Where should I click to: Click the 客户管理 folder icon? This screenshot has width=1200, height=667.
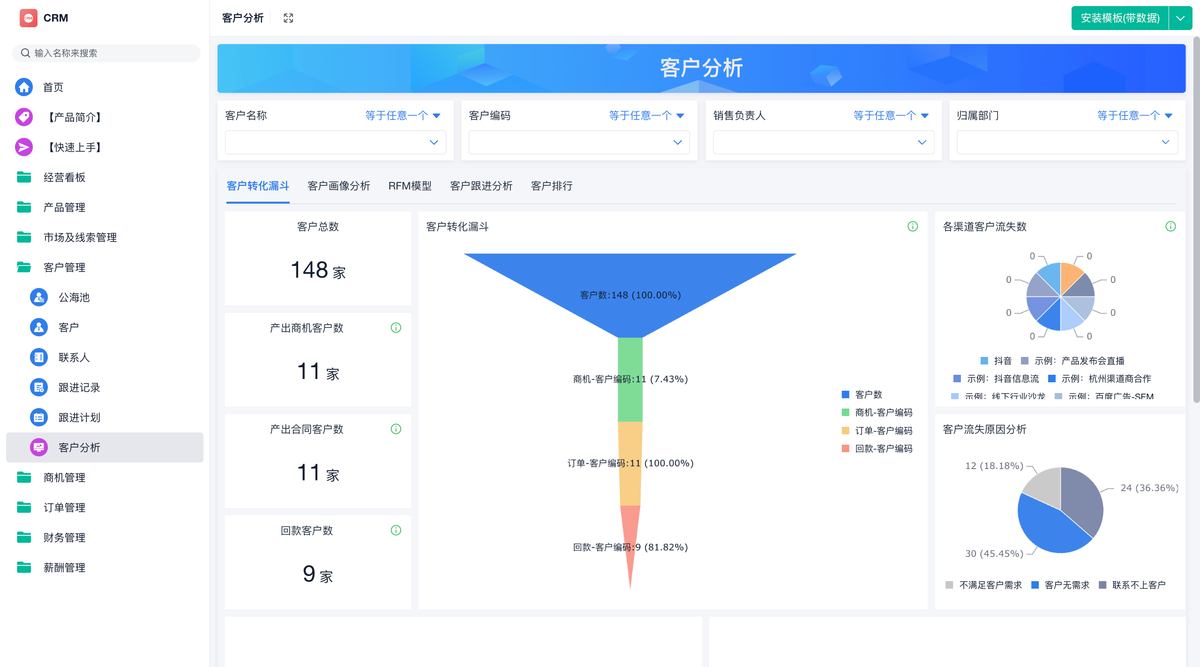coord(24,267)
